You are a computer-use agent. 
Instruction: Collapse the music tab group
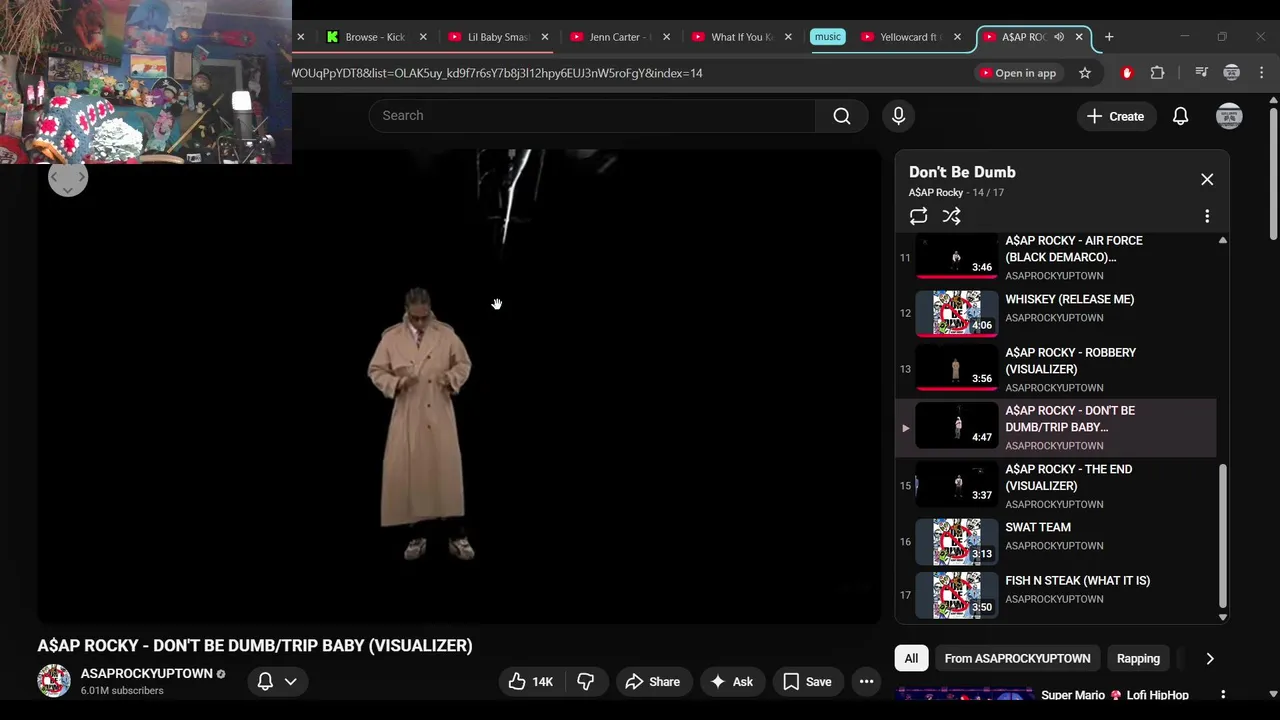click(x=828, y=37)
